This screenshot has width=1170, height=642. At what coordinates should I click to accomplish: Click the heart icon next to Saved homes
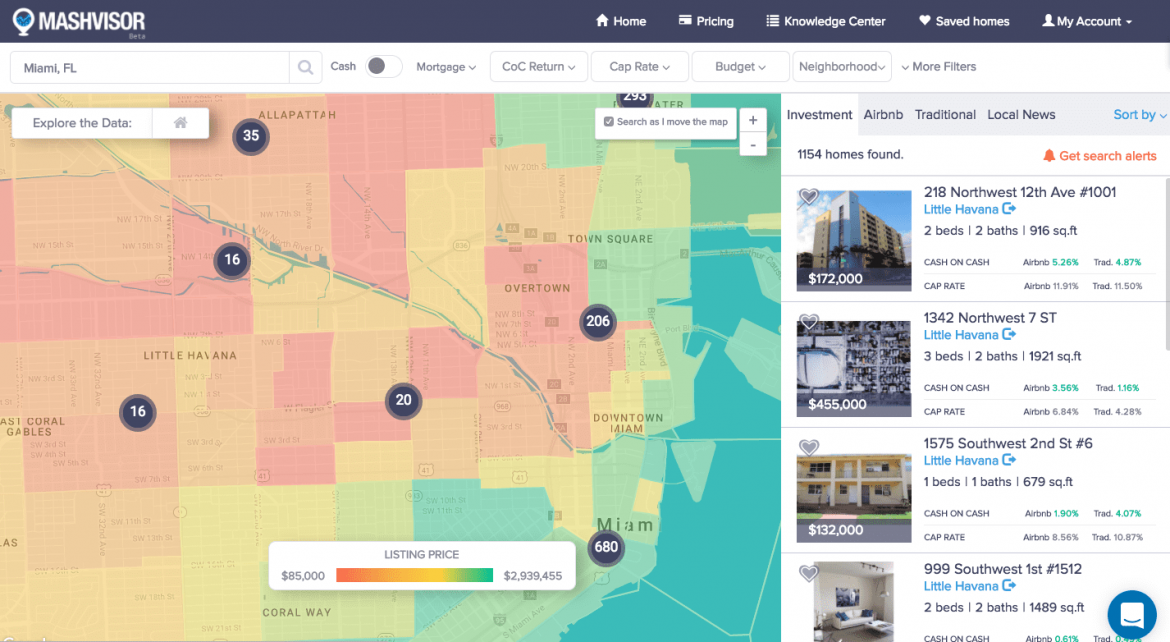pyautogui.click(x=923, y=20)
